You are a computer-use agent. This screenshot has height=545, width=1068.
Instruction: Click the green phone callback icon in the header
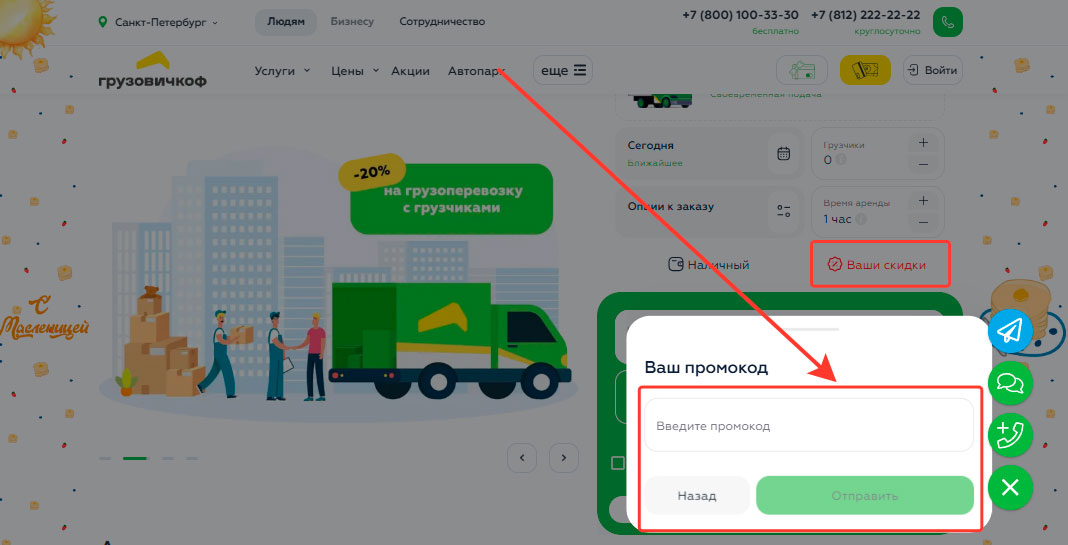coord(947,22)
